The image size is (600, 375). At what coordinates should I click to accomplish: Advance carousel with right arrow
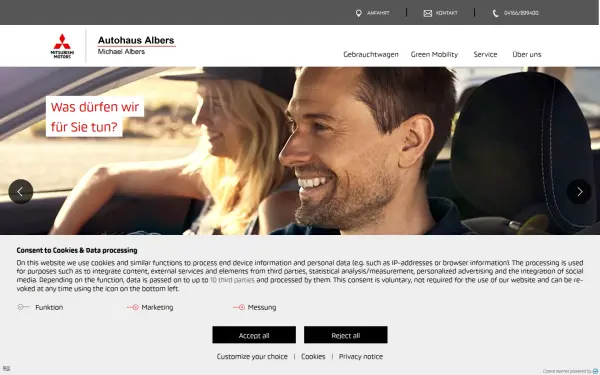[579, 191]
